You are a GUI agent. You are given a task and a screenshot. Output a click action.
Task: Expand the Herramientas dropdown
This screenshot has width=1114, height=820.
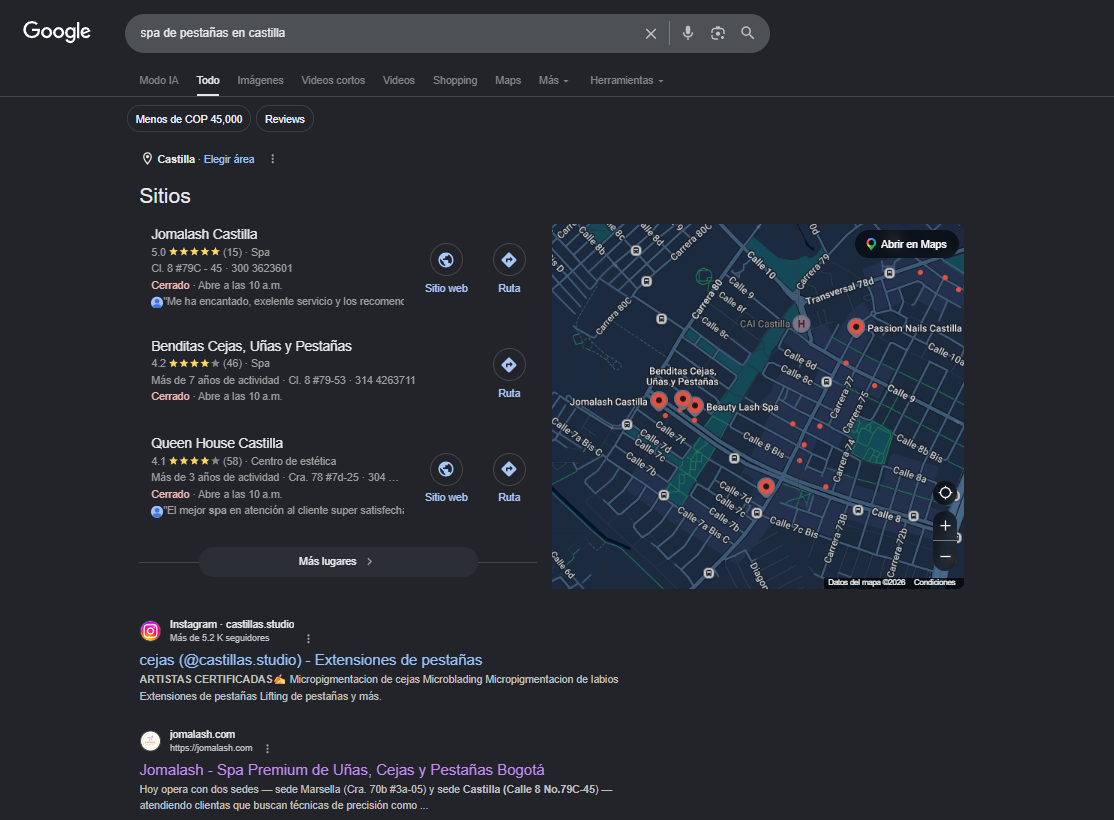coord(627,80)
